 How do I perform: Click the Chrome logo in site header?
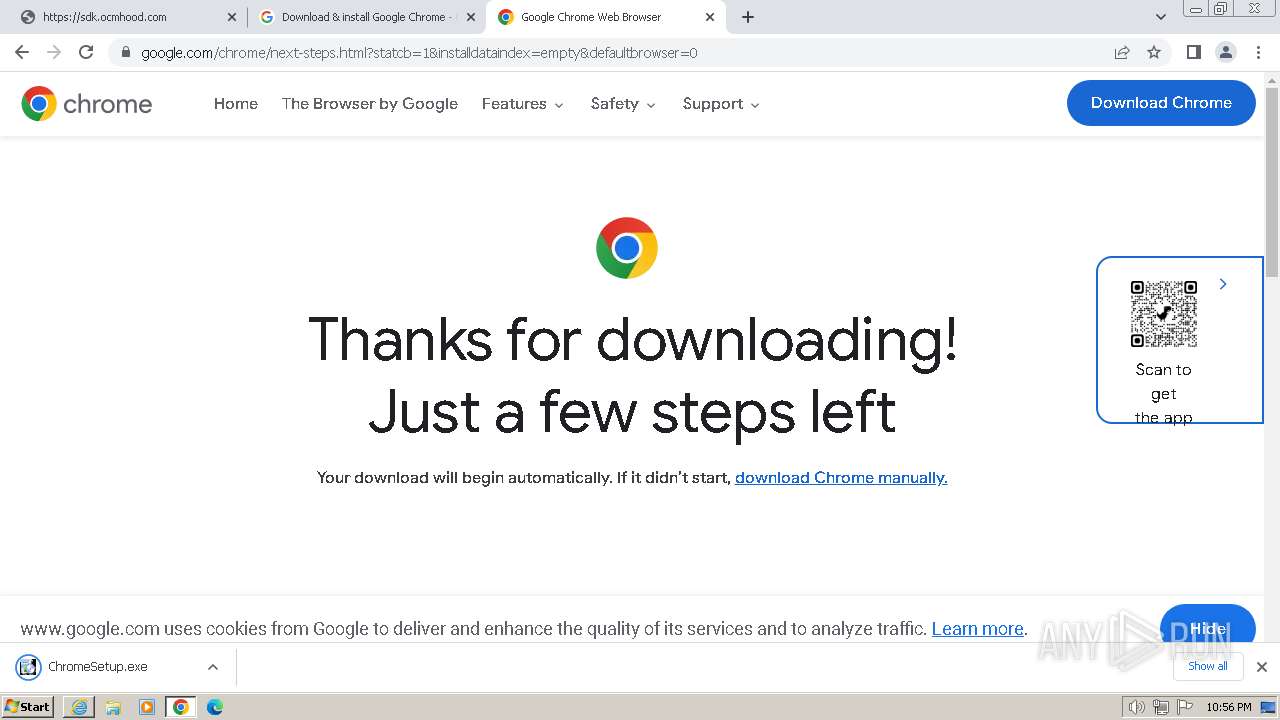click(x=87, y=103)
